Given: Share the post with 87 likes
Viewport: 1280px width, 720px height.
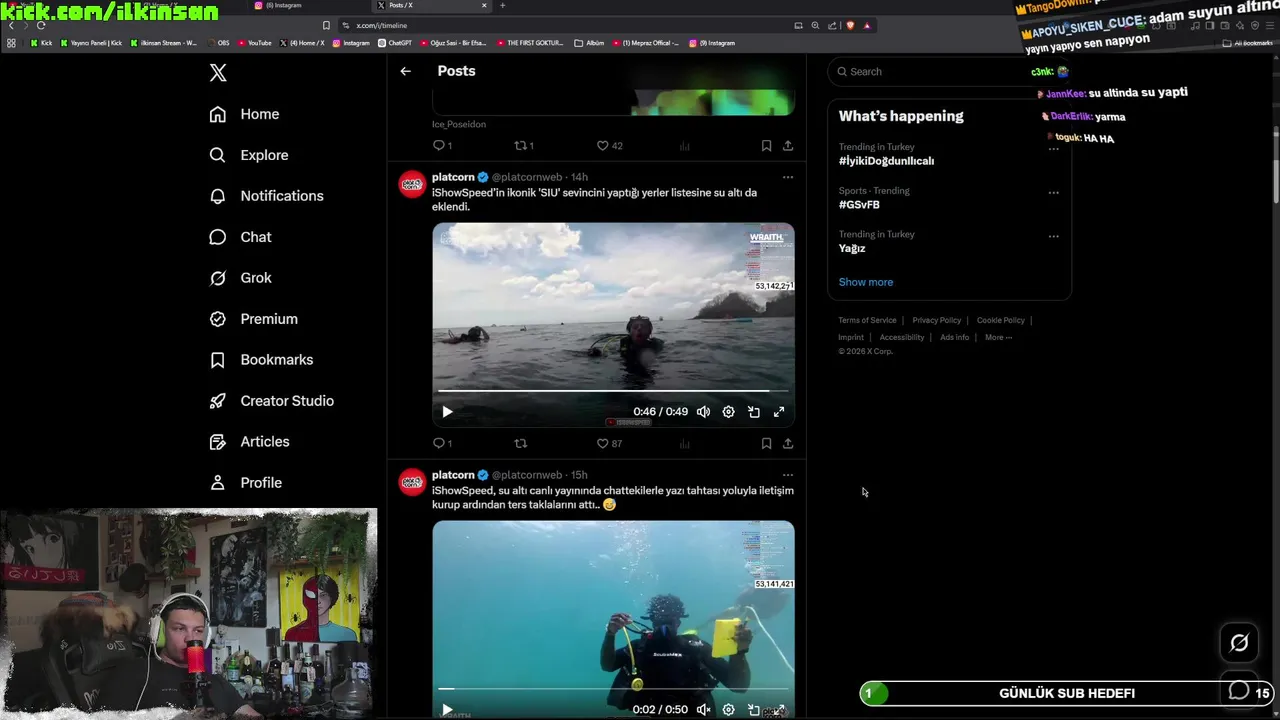Looking at the screenshot, I should point(788,443).
